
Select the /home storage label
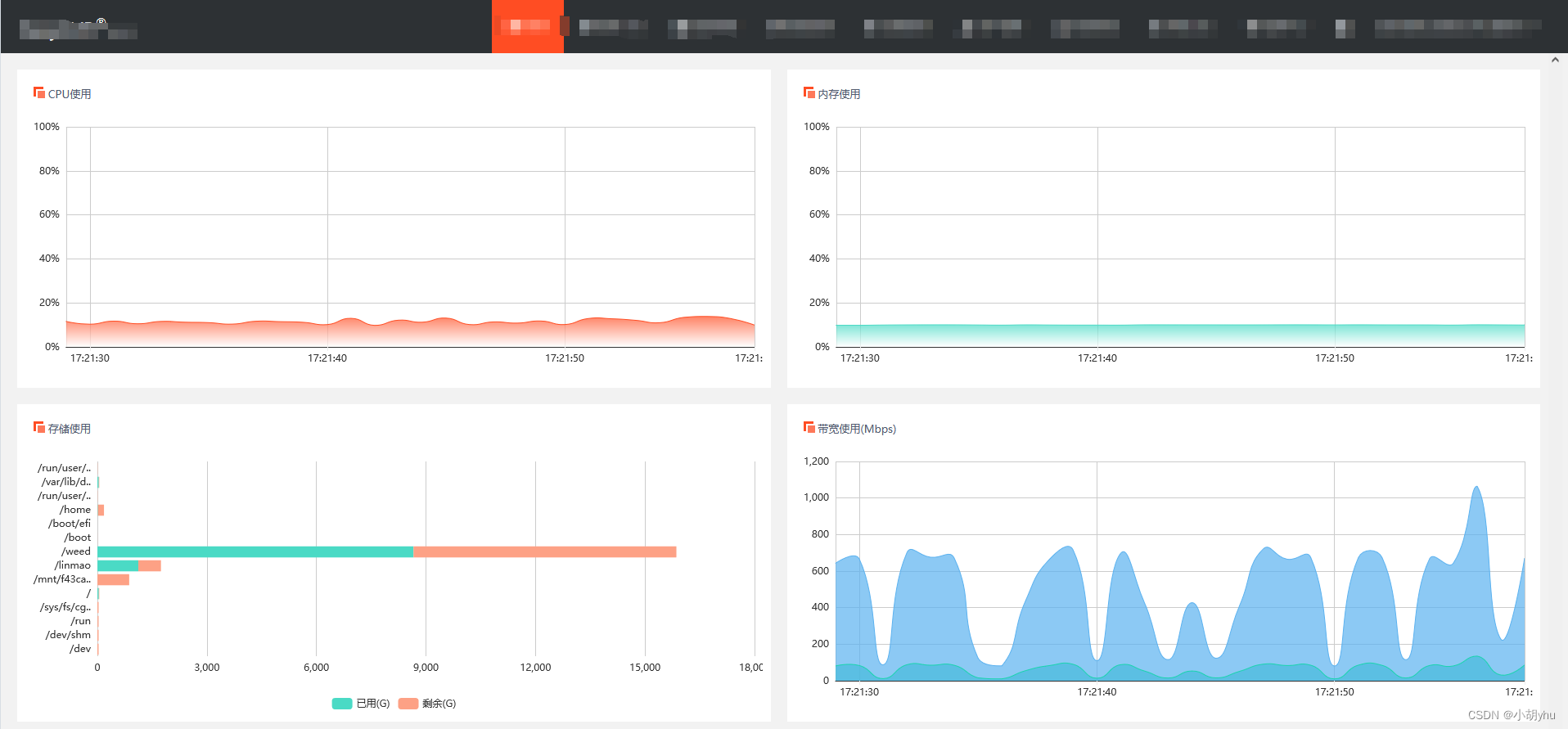point(75,510)
